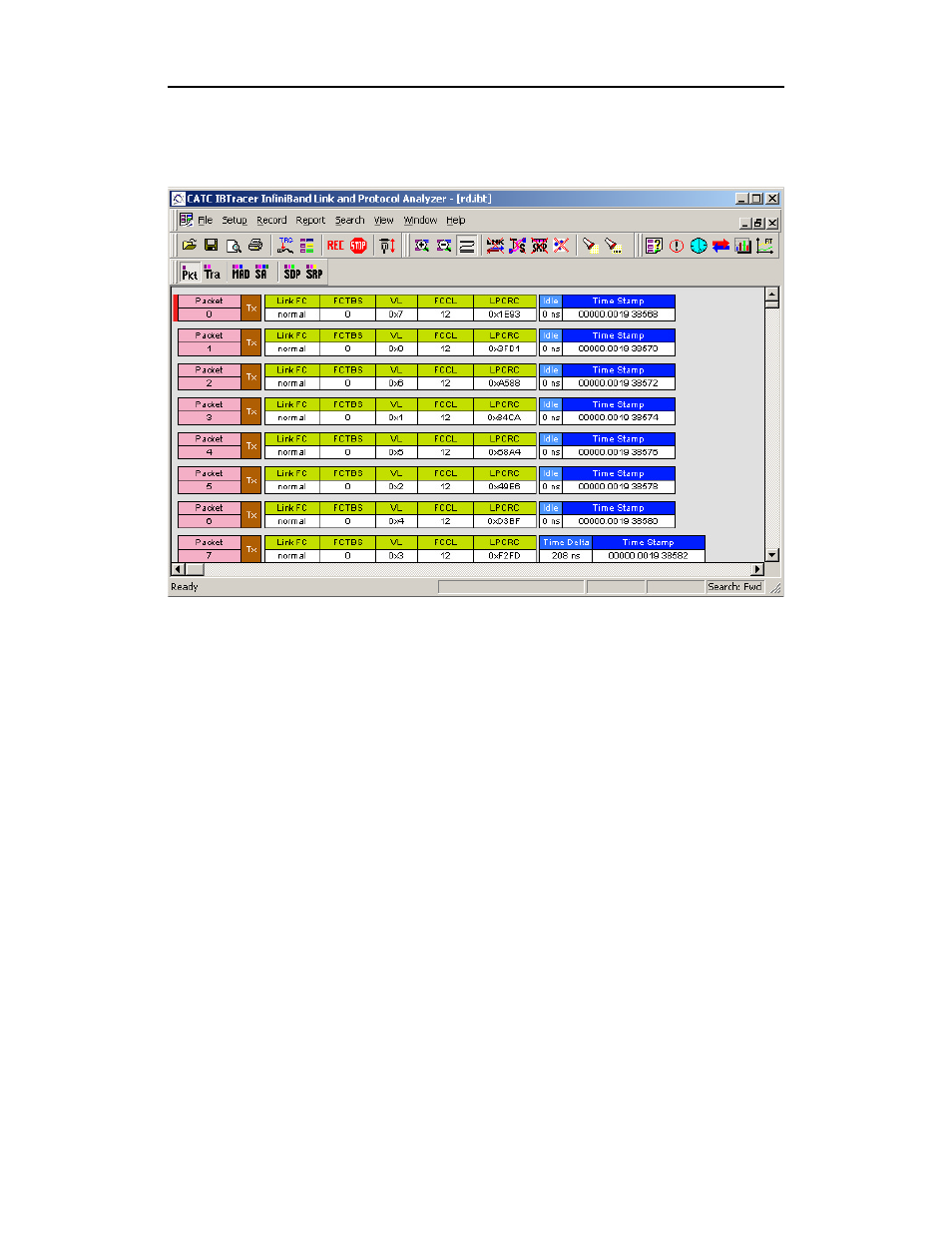This screenshot has width=952, height=1233.
Task: Open display options colored list icon
Action: coord(306,246)
